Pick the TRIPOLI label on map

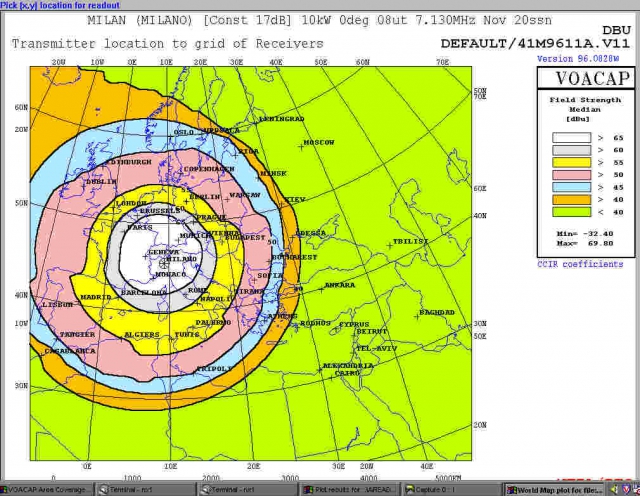(x=214, y=369)
